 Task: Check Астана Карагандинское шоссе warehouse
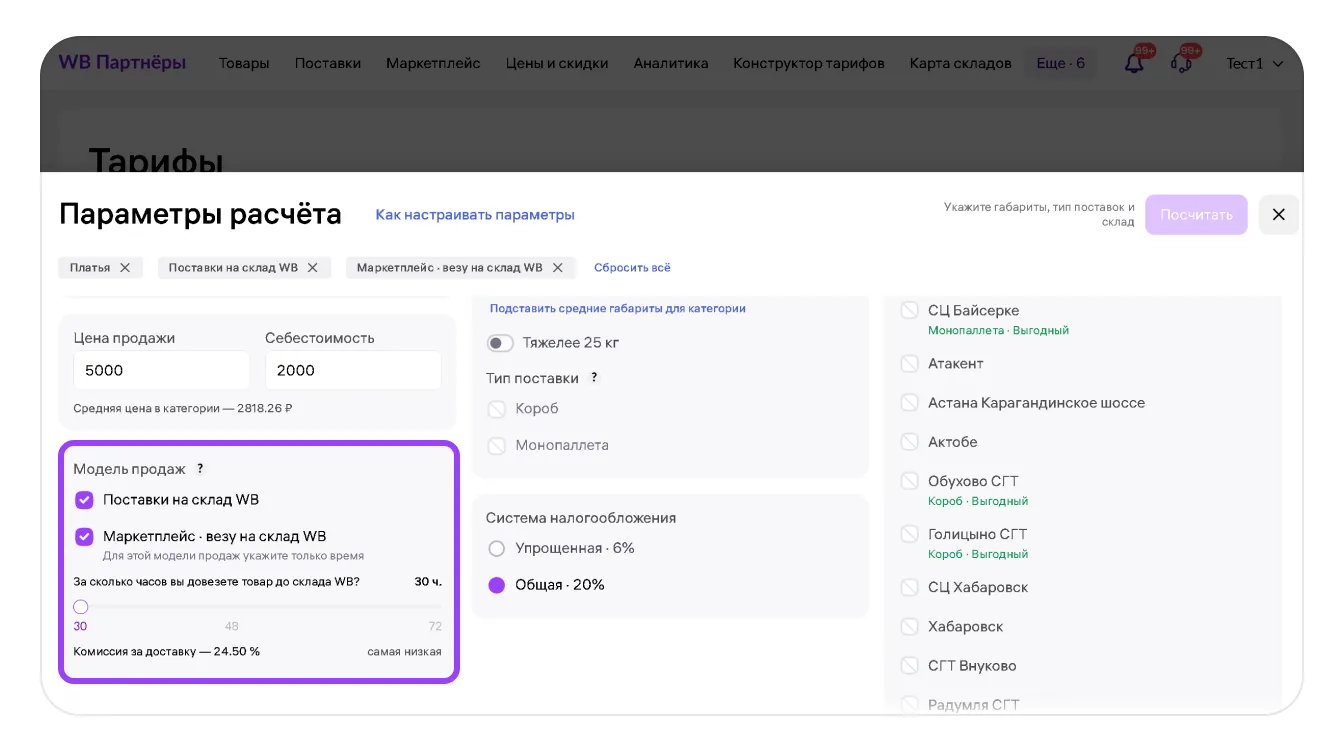[x=909, y=402]
